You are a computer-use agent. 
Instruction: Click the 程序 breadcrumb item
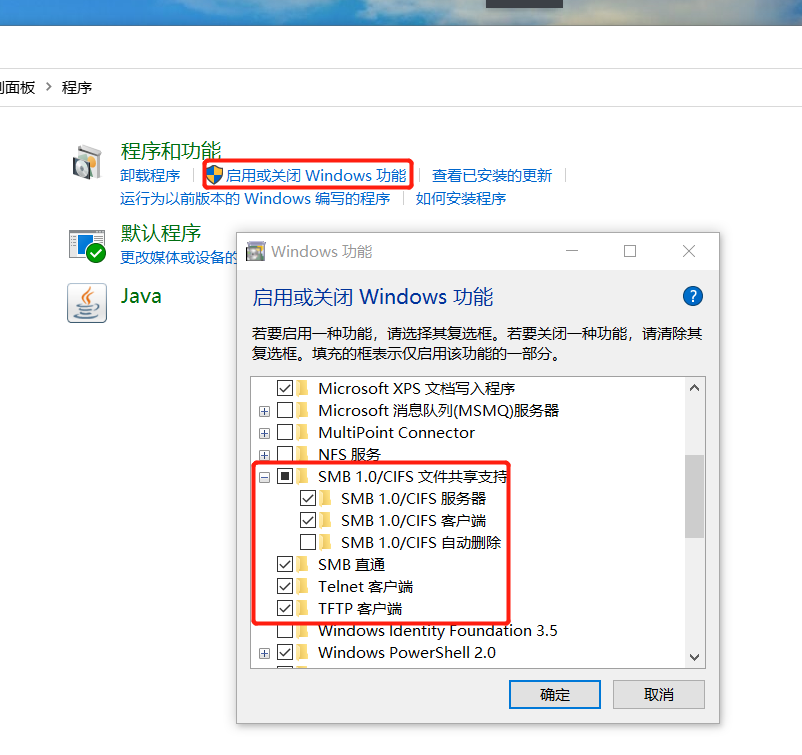(77, 87)
